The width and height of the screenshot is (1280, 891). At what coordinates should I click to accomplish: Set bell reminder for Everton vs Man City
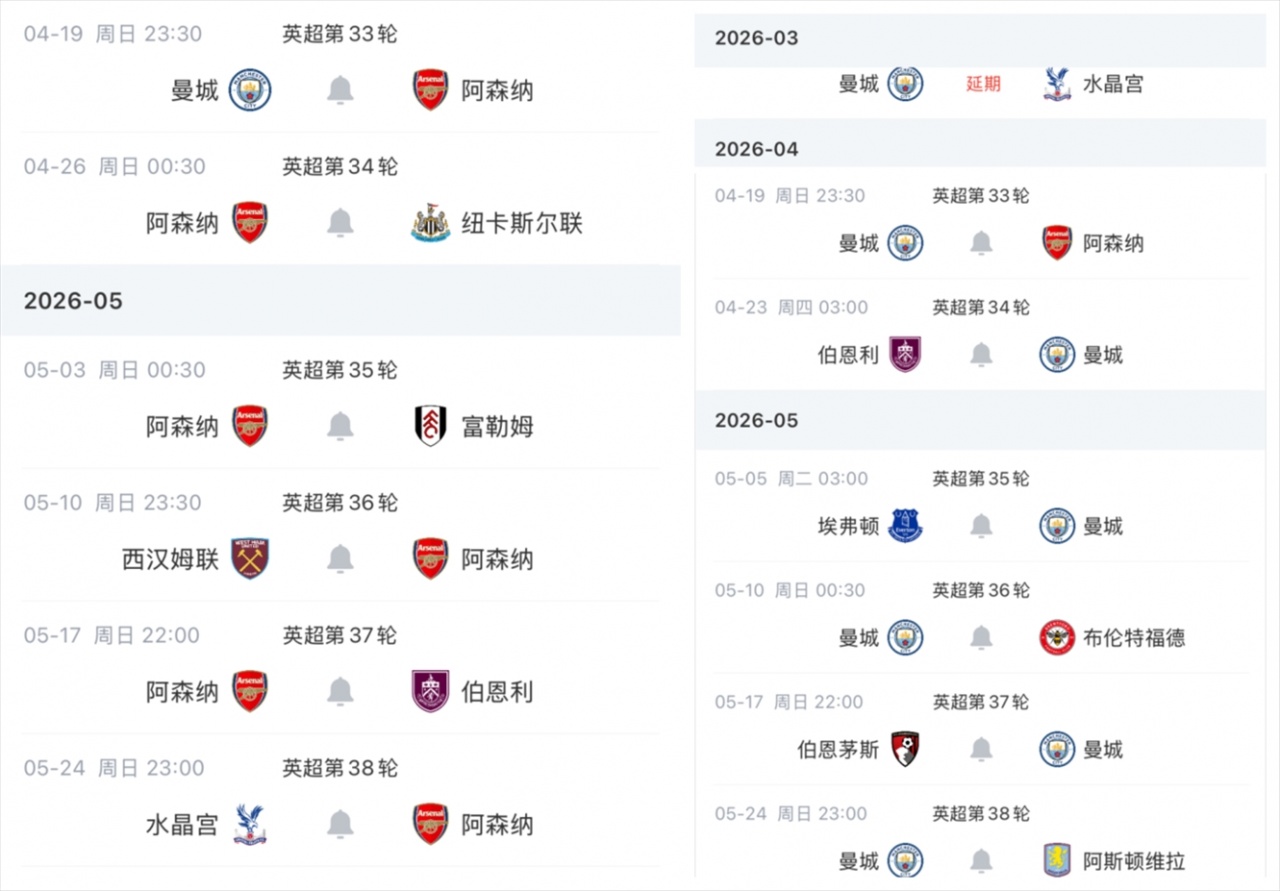981,526
